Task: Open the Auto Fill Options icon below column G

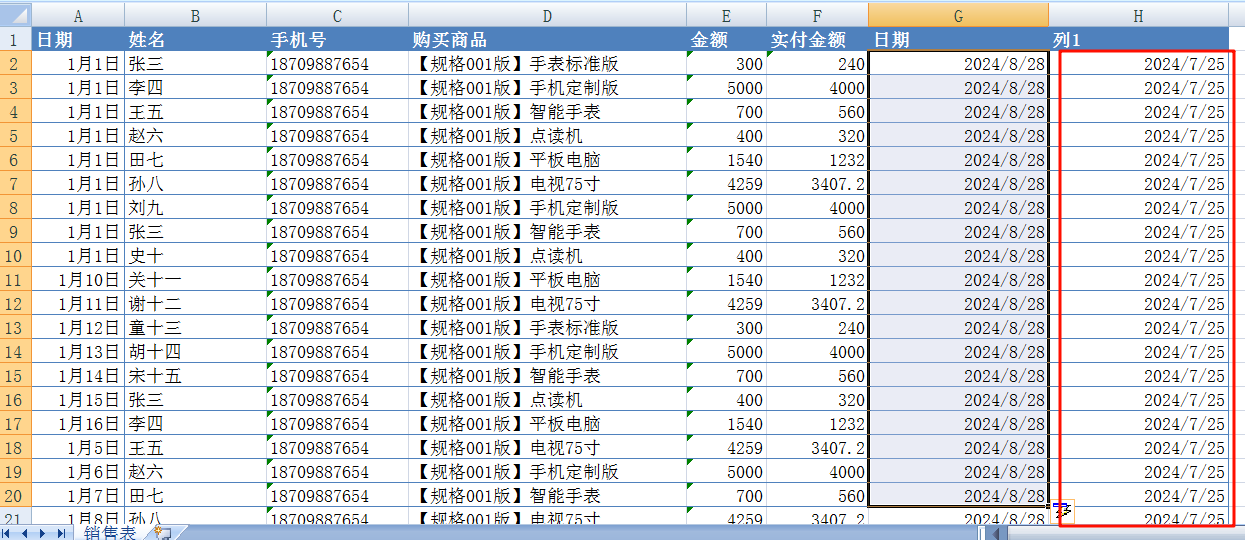Action: pos(1062,512)
